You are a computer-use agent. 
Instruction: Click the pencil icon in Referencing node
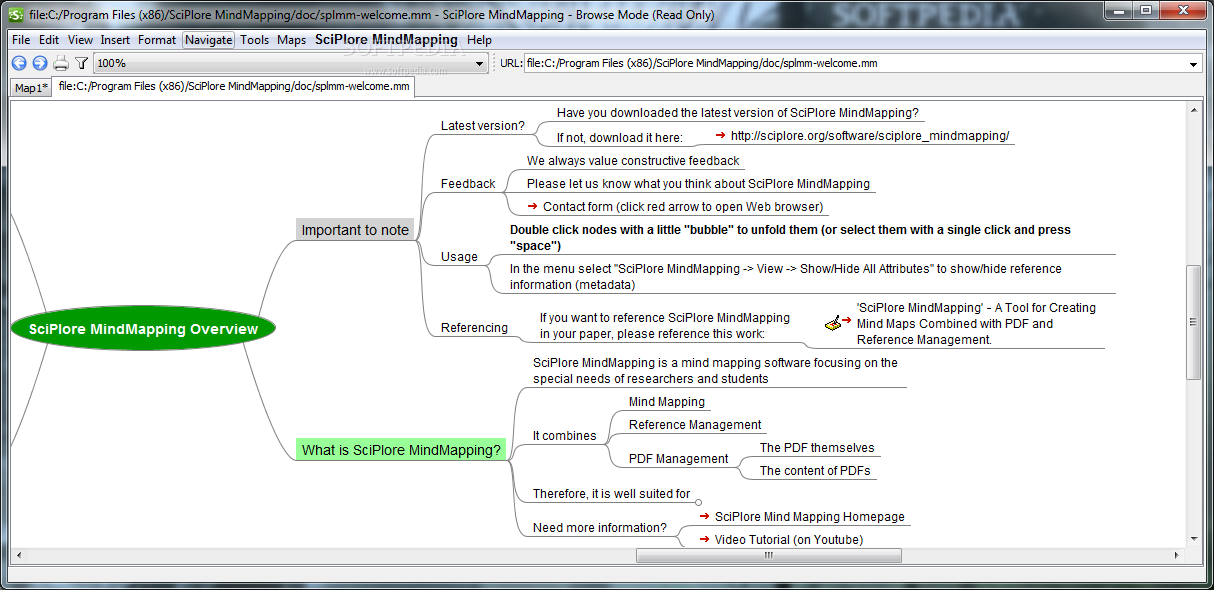pos(832,323)
